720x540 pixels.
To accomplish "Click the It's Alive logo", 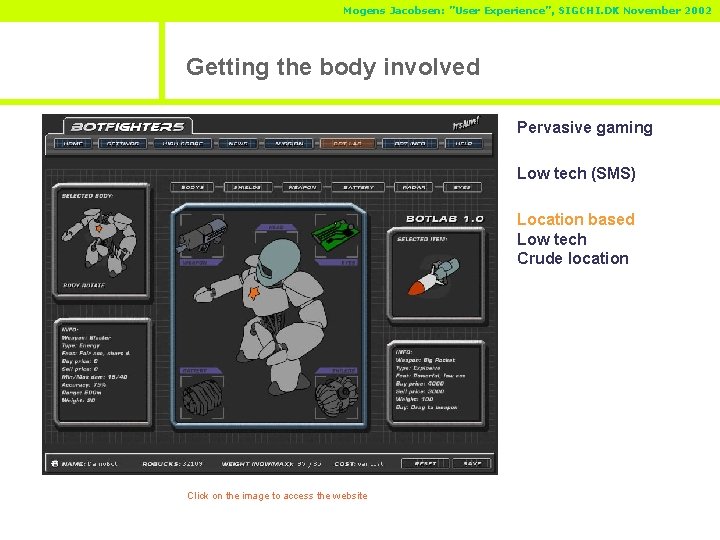I will click(466, 123).
